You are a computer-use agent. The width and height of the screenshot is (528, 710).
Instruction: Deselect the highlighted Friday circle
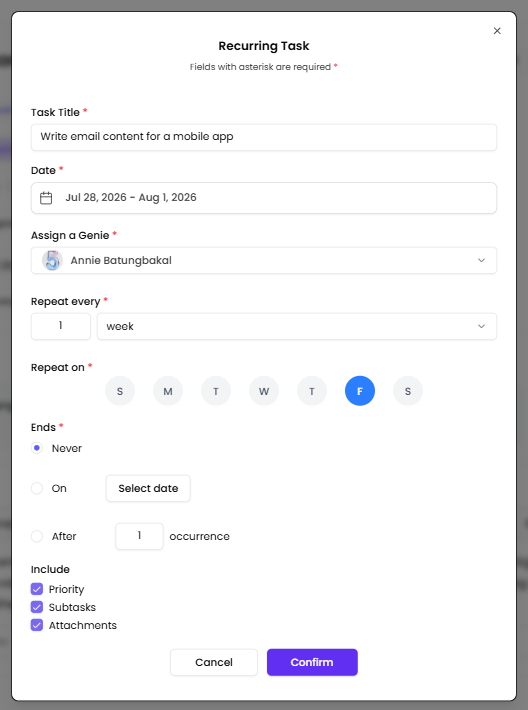click(x=360, y=391)
